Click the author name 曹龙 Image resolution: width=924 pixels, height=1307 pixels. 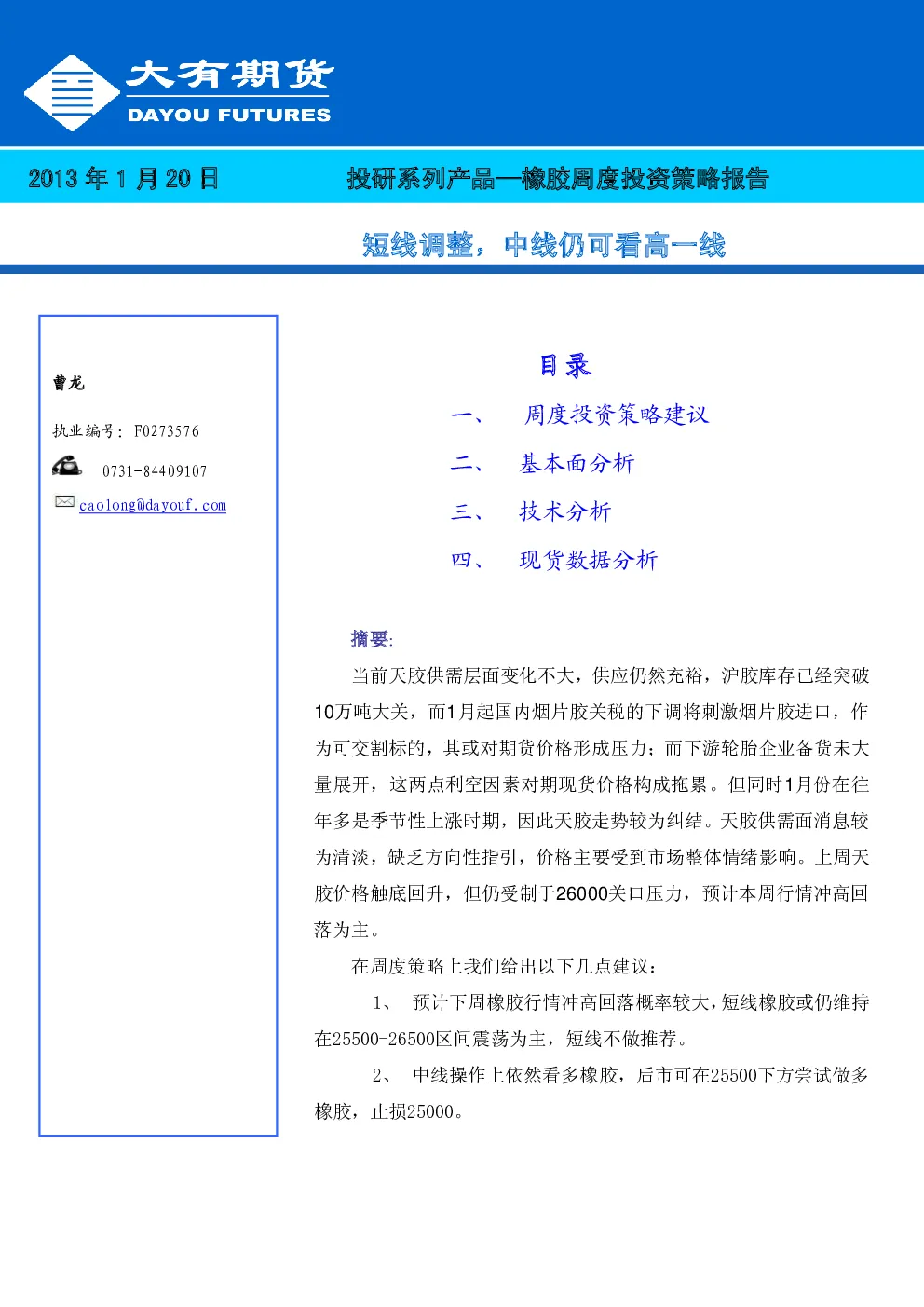[x=69, y=383]
